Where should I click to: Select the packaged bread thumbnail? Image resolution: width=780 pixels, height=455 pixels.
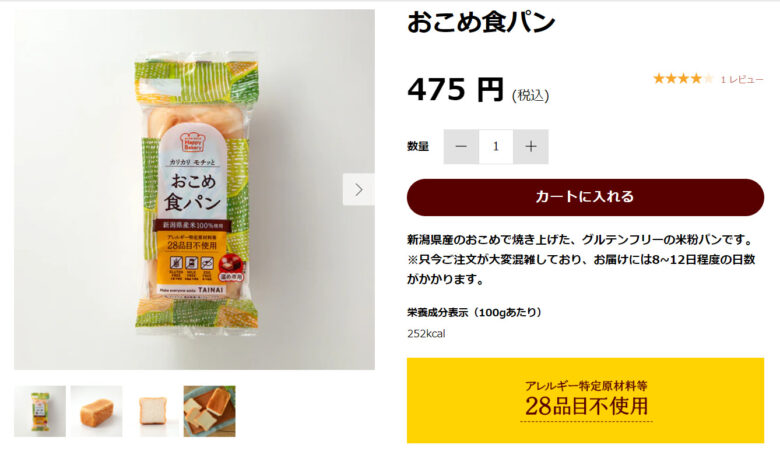[x=40, y=411]
